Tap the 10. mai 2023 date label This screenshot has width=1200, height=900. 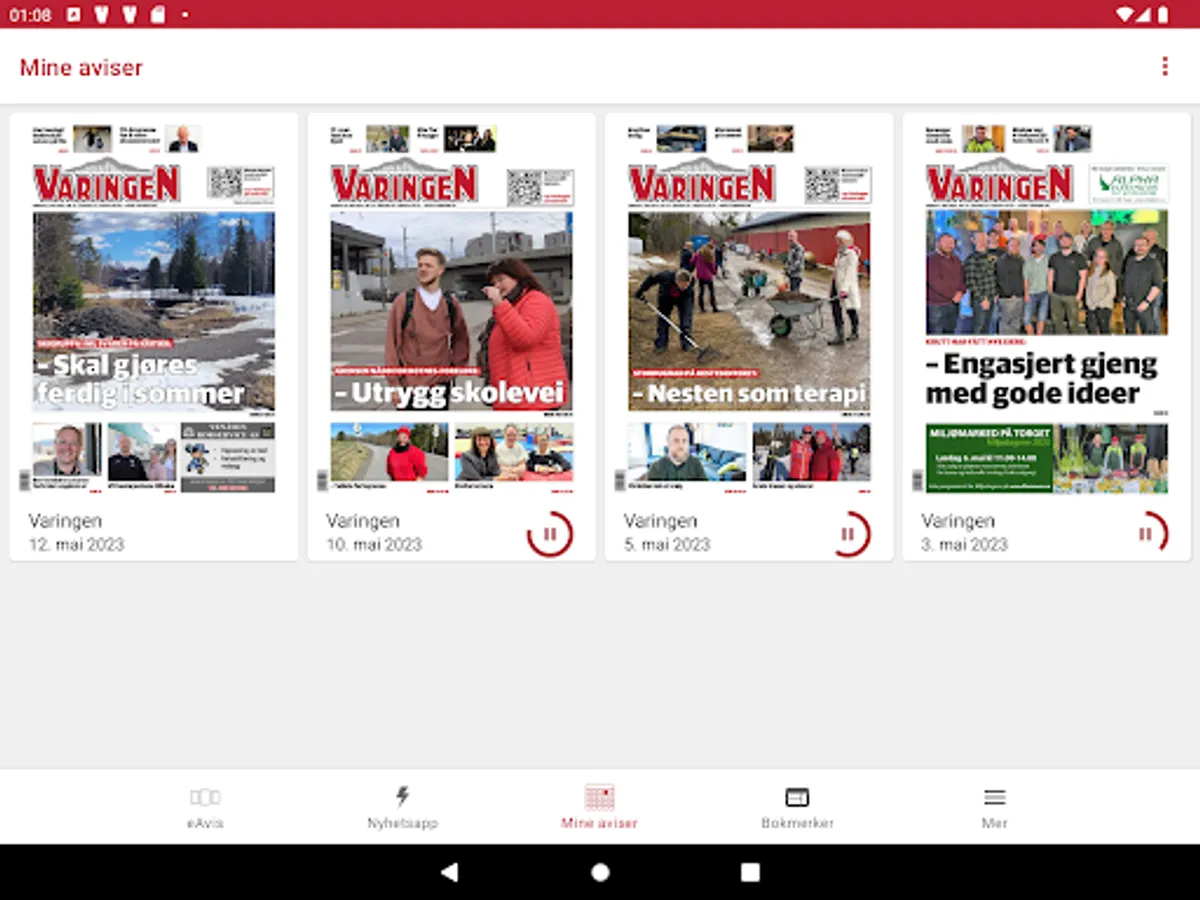pos(374,545)
